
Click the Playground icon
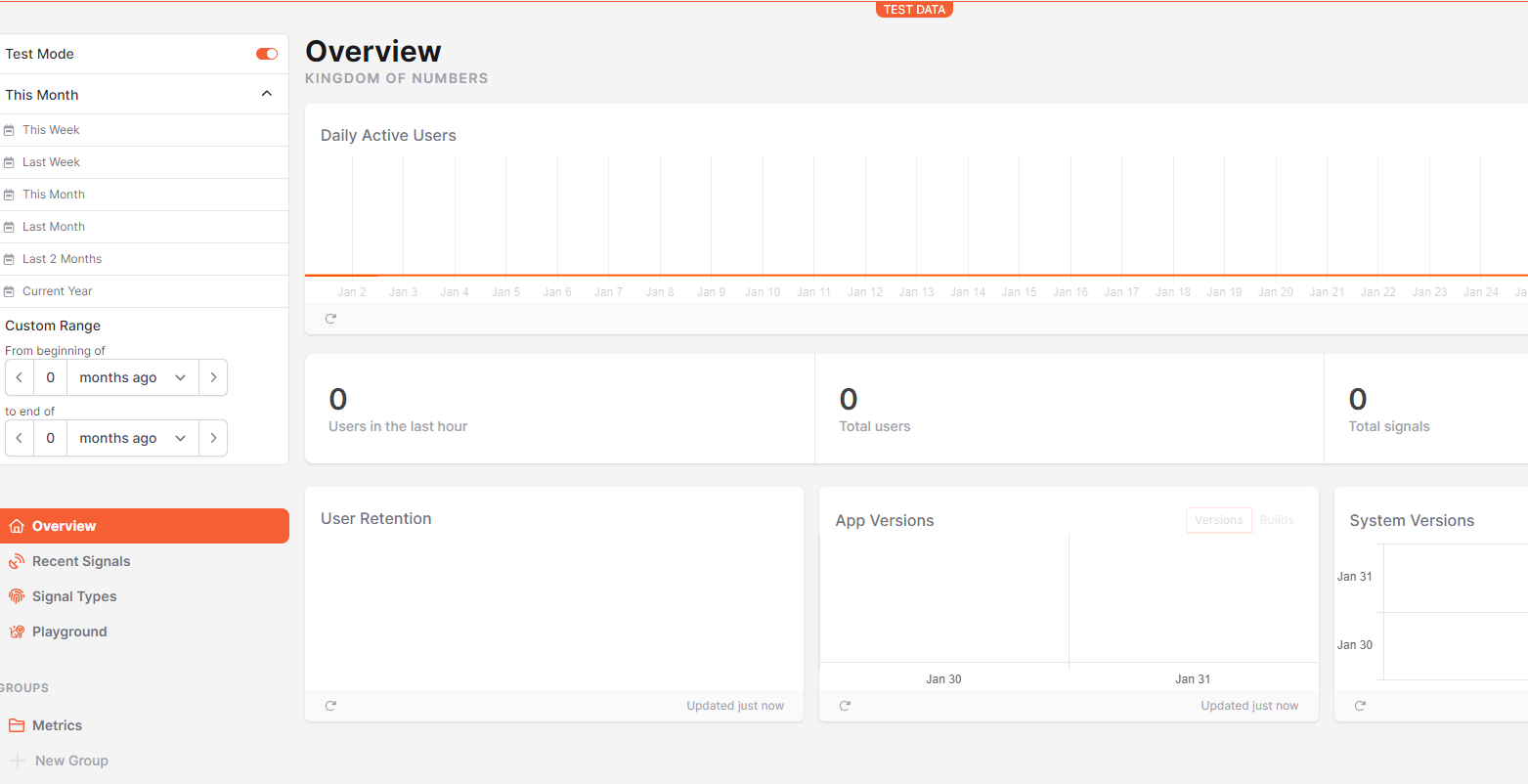[16, 632]
